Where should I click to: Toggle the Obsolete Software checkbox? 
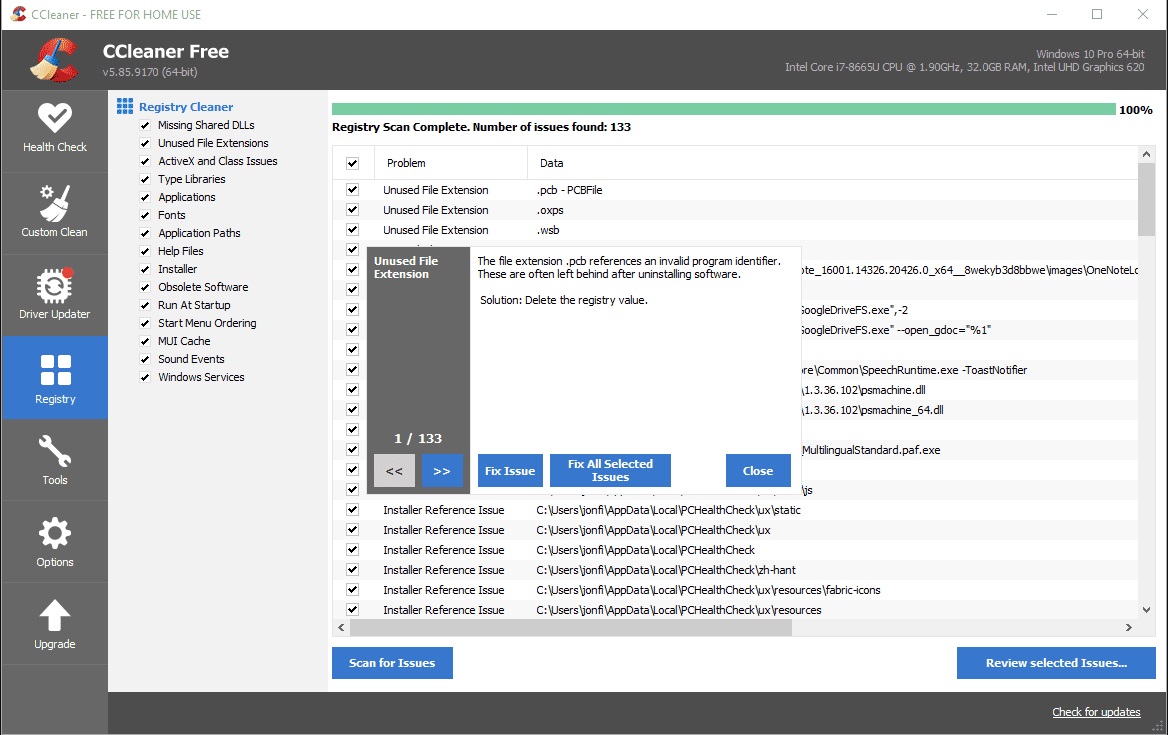tap(146, 287)
